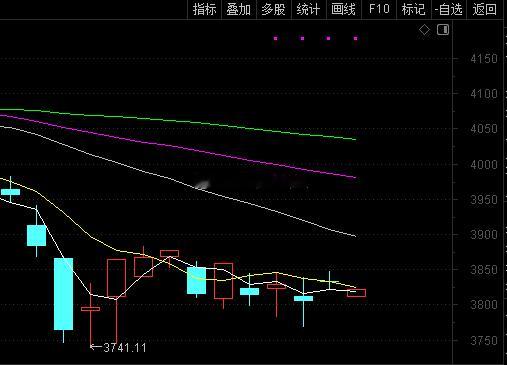Open the F10 company info
507x365 pixels.
[x=379, y=9]
